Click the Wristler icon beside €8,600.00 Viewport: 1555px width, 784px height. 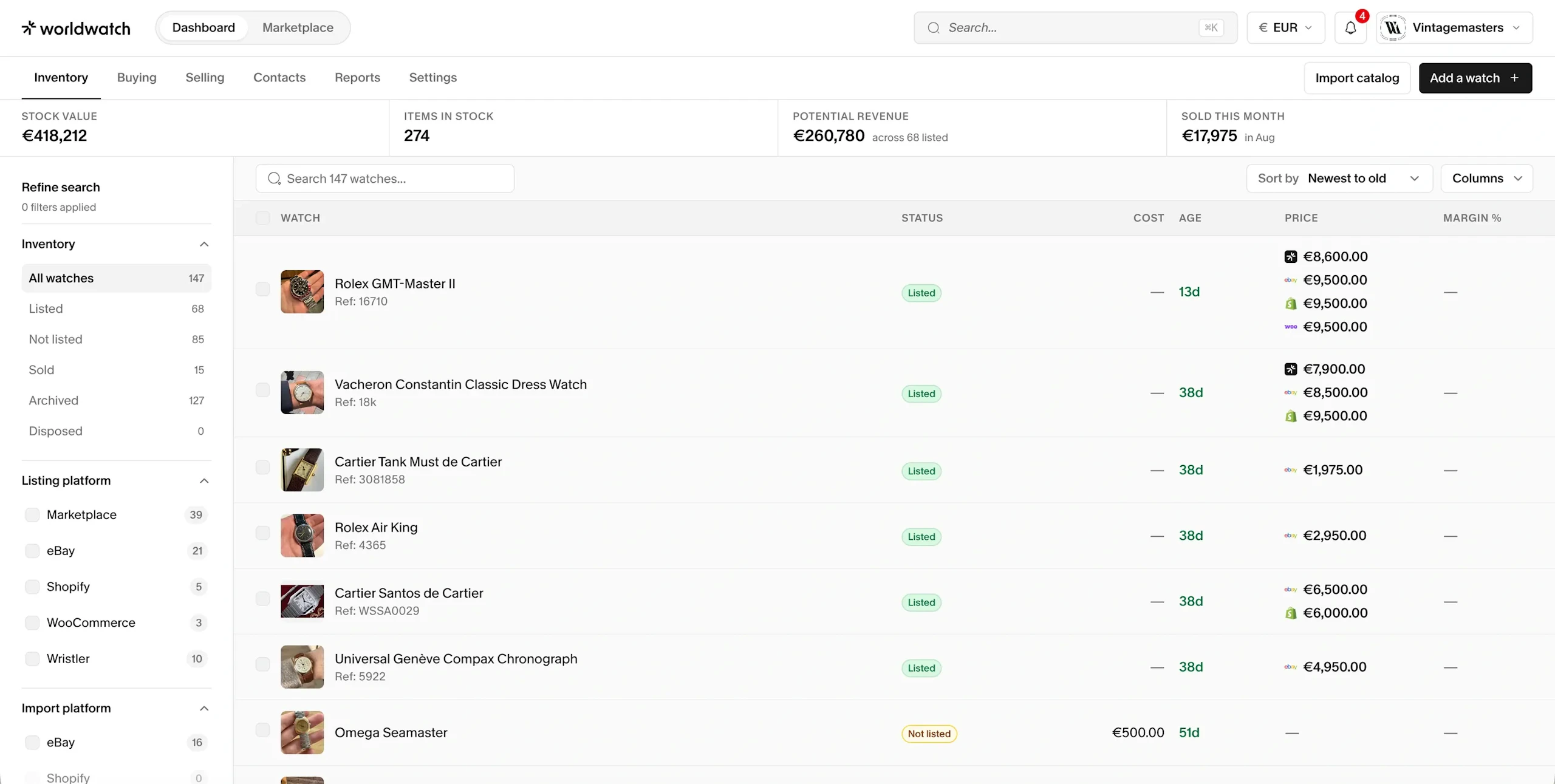pos(1291,257)
